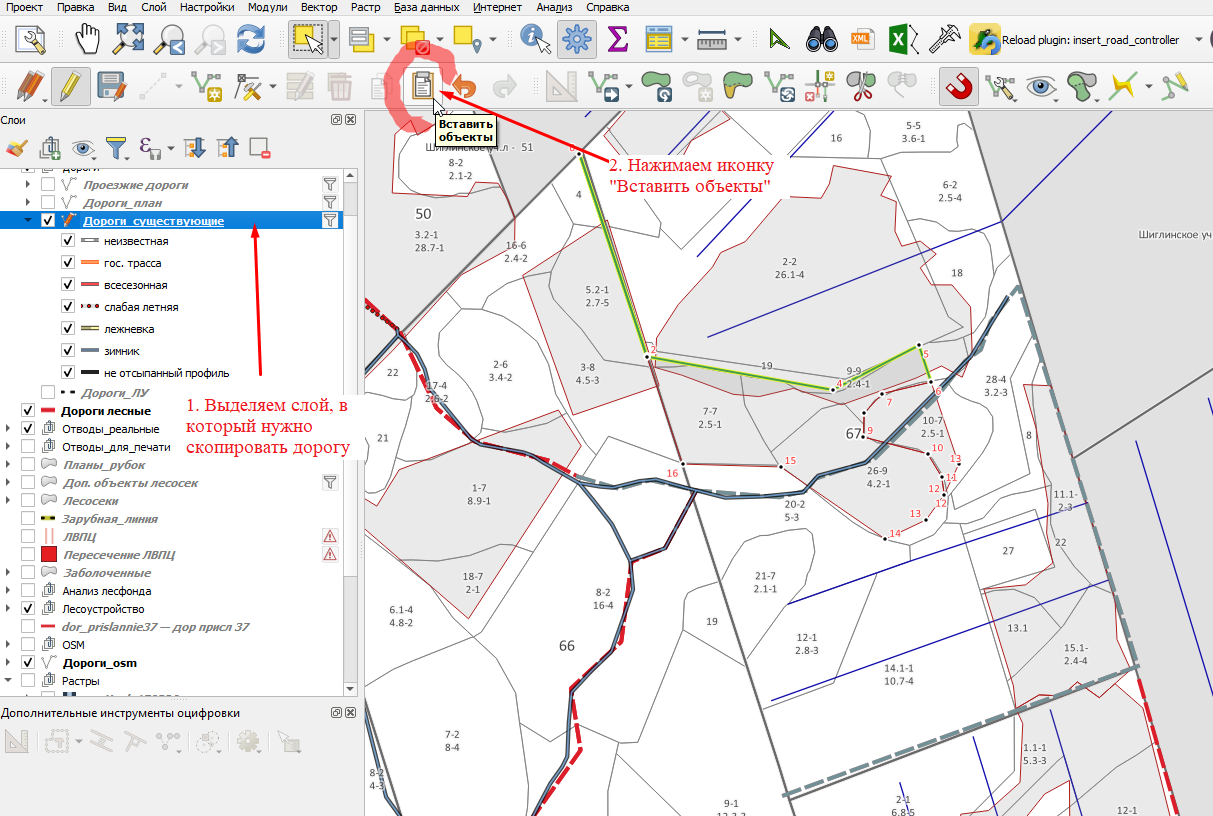
Task: Expand the Дороги_план layer
Action: pos(29,202)
